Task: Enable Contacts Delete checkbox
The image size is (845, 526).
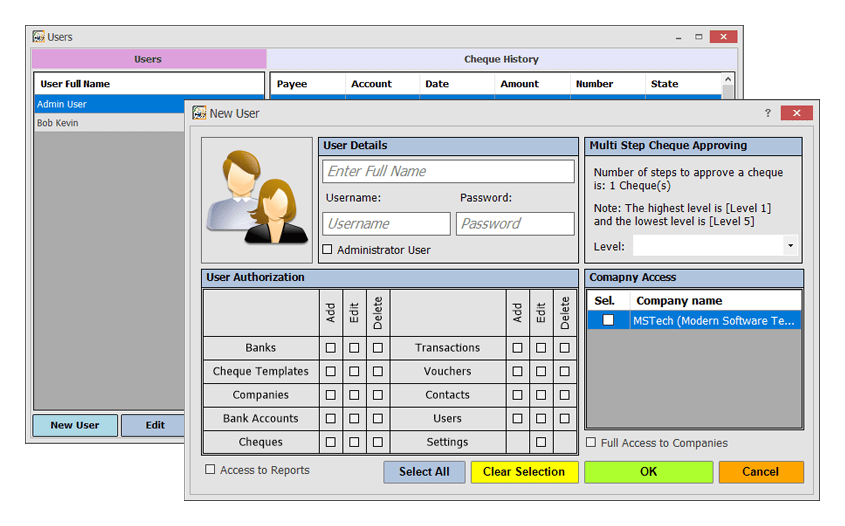Action: pos(565,395)
